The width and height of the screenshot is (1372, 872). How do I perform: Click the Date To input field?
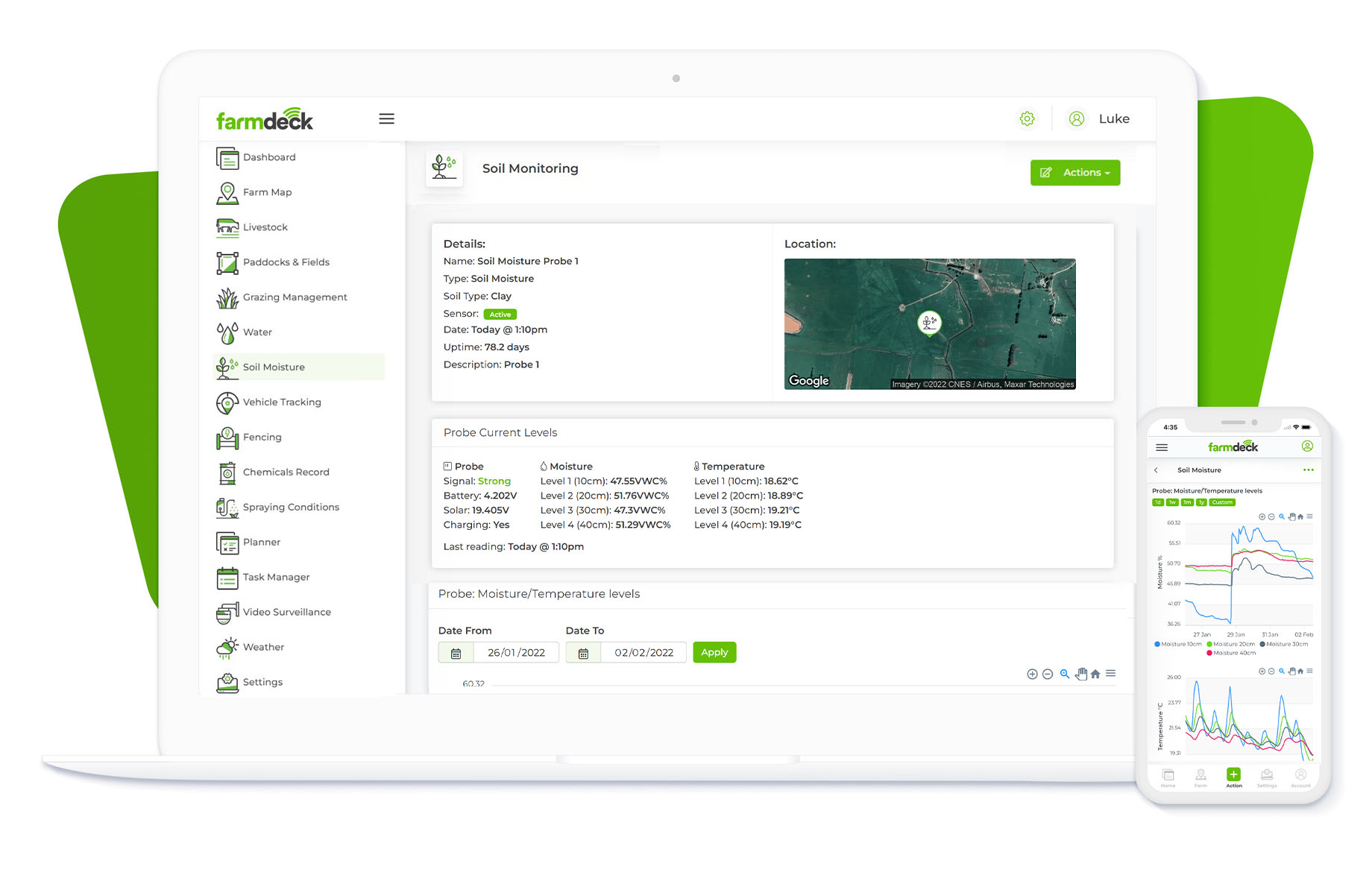(x=643, y=654)
